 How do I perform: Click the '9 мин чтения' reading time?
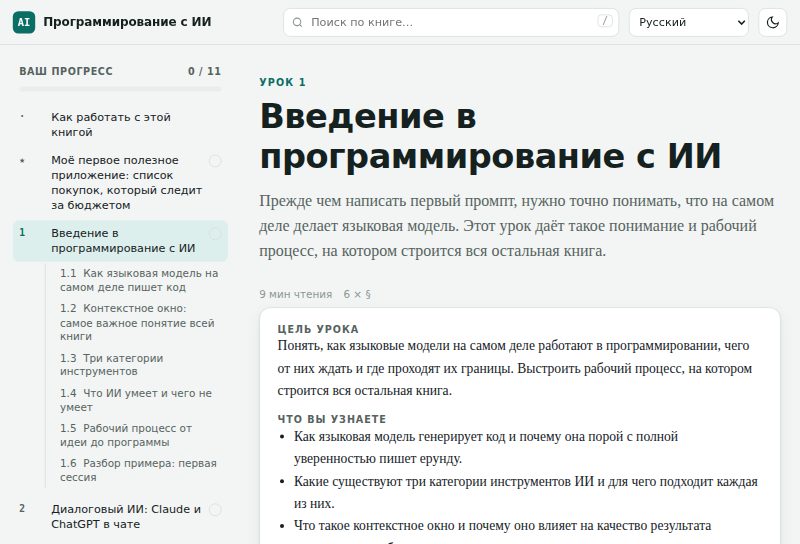295,294
